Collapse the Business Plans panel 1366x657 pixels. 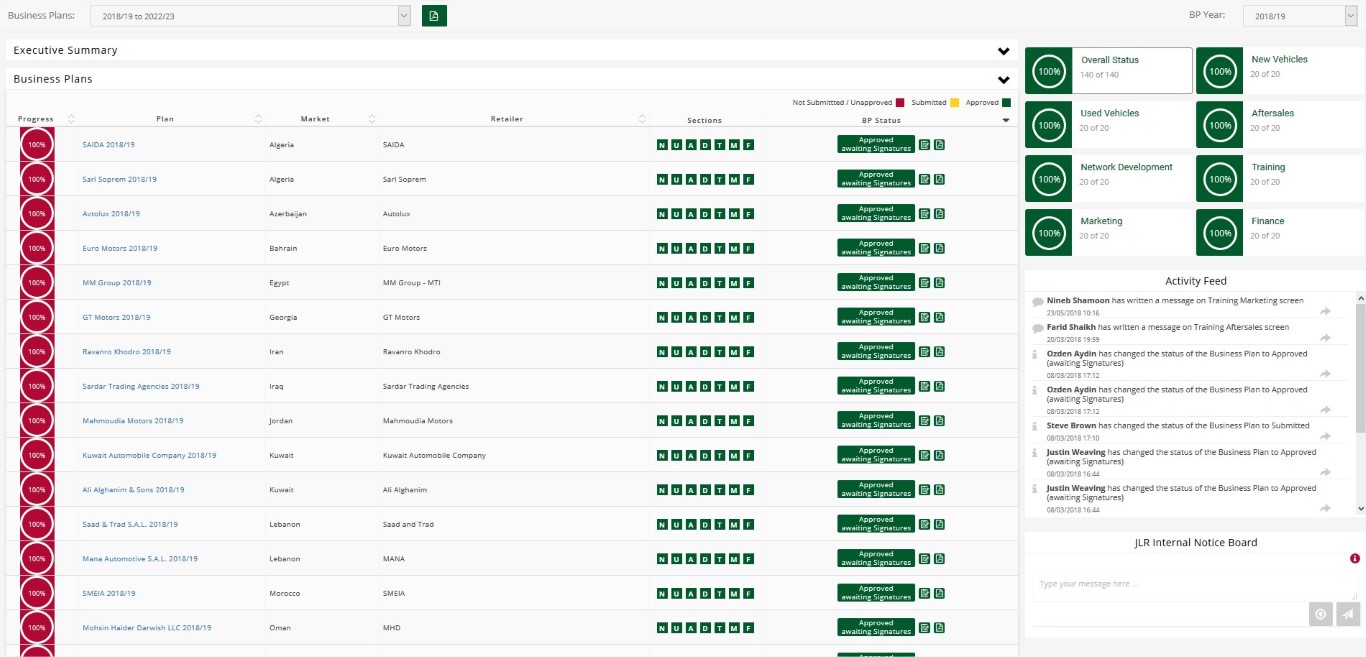pos(1003,80)
